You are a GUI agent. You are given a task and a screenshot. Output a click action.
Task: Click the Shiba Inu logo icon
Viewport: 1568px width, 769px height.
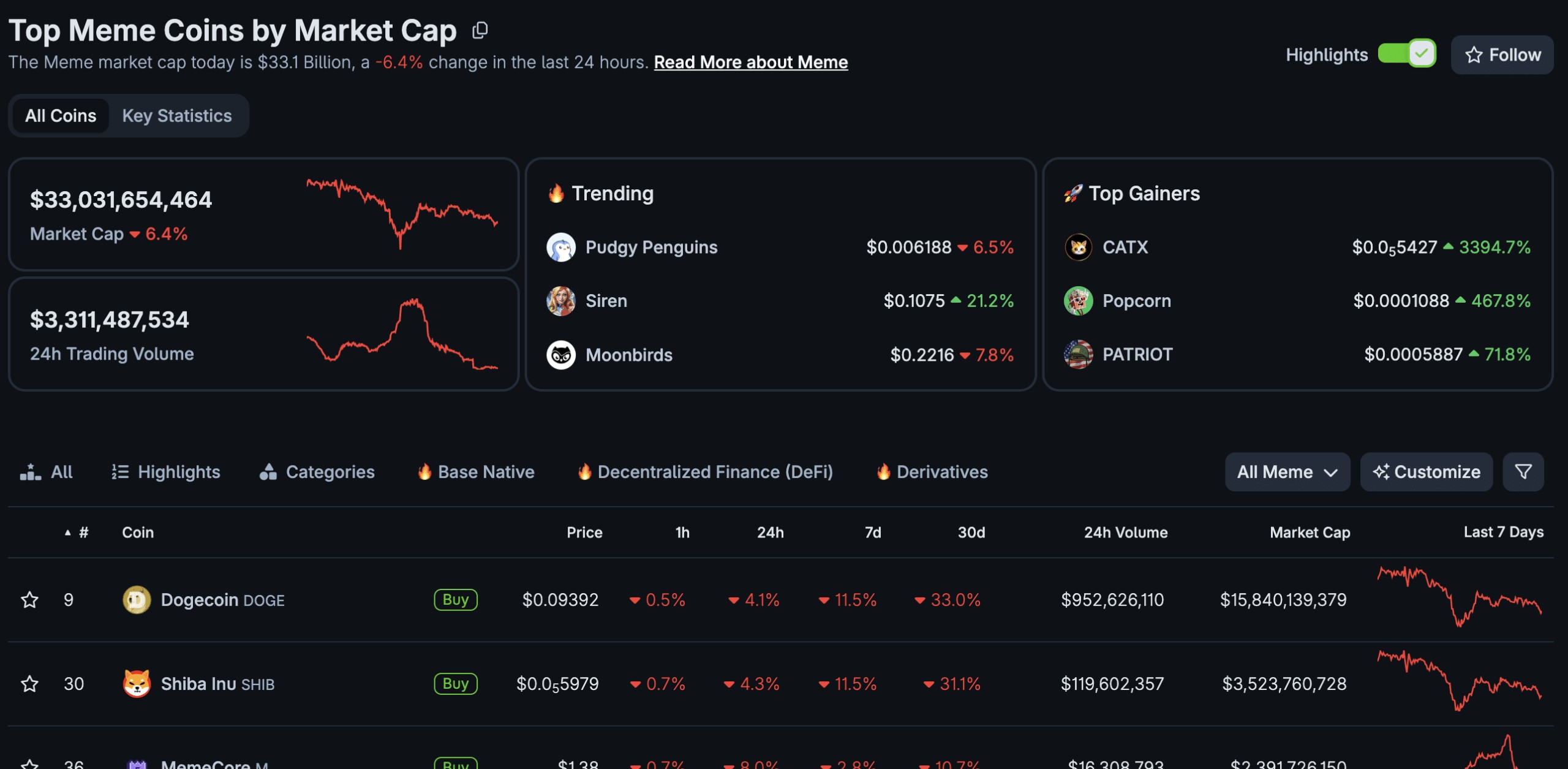pyautogui.click(x=137, y=684)
